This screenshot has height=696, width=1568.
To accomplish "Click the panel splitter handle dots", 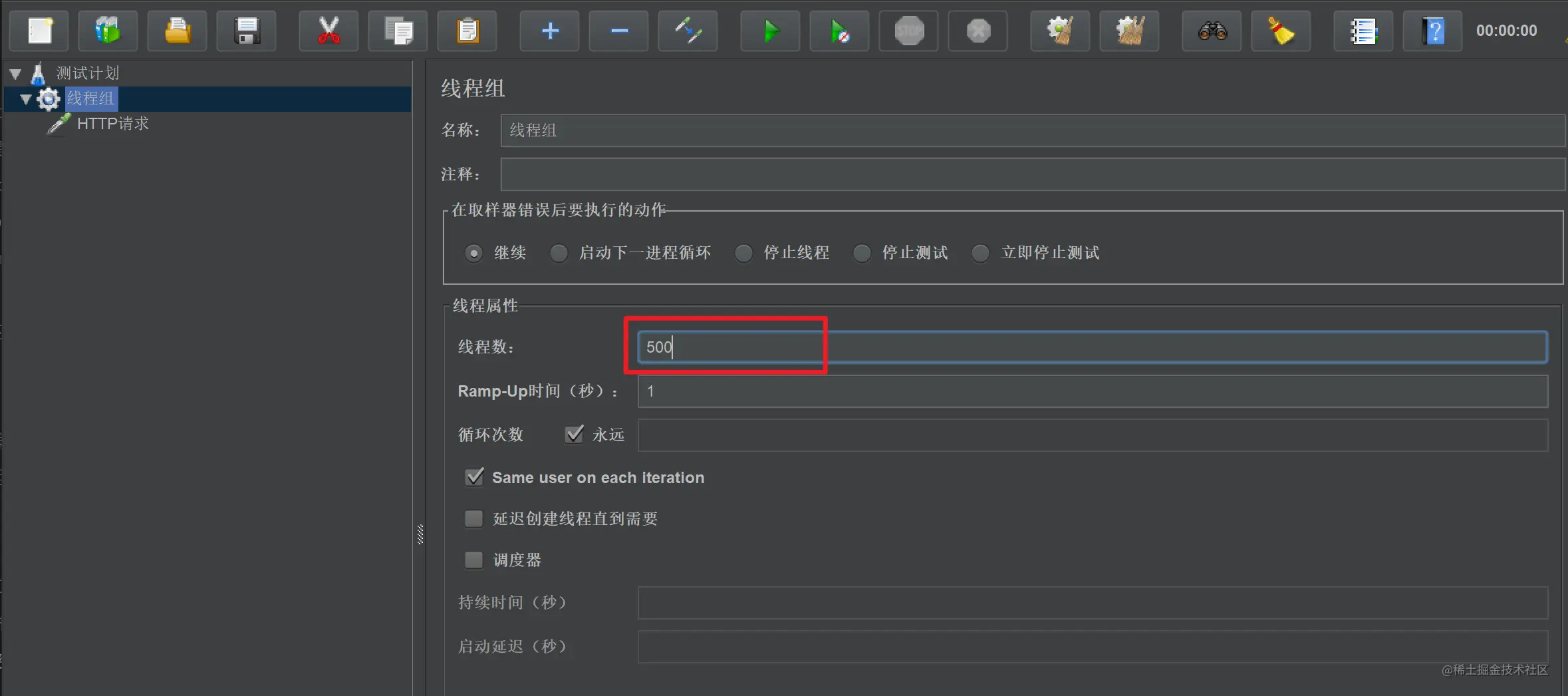I will (420, 534).
